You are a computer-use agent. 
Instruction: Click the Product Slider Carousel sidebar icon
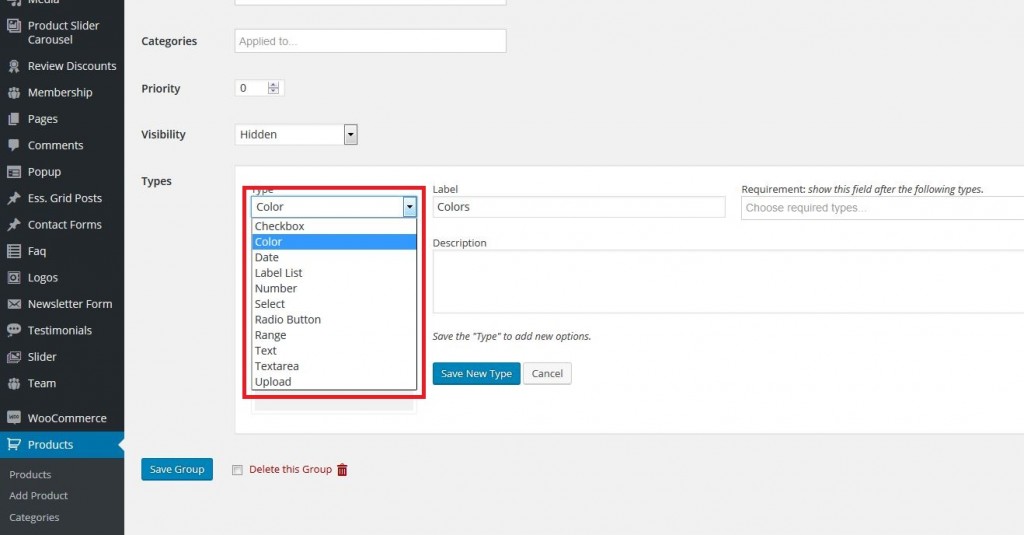14,26
